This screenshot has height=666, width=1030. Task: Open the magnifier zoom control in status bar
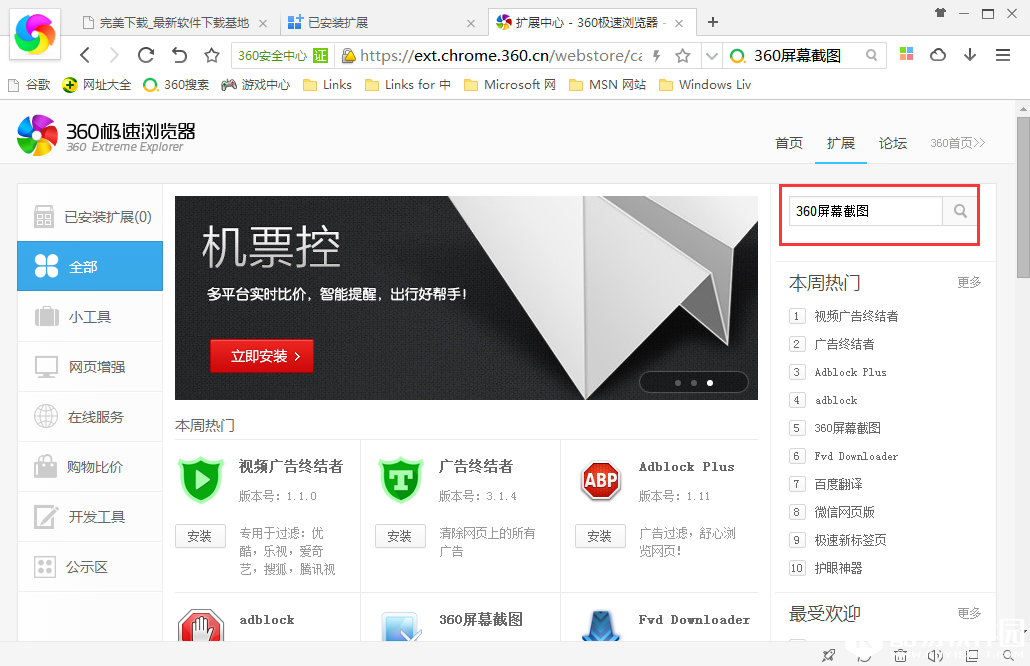click(x=1007, y=655)
